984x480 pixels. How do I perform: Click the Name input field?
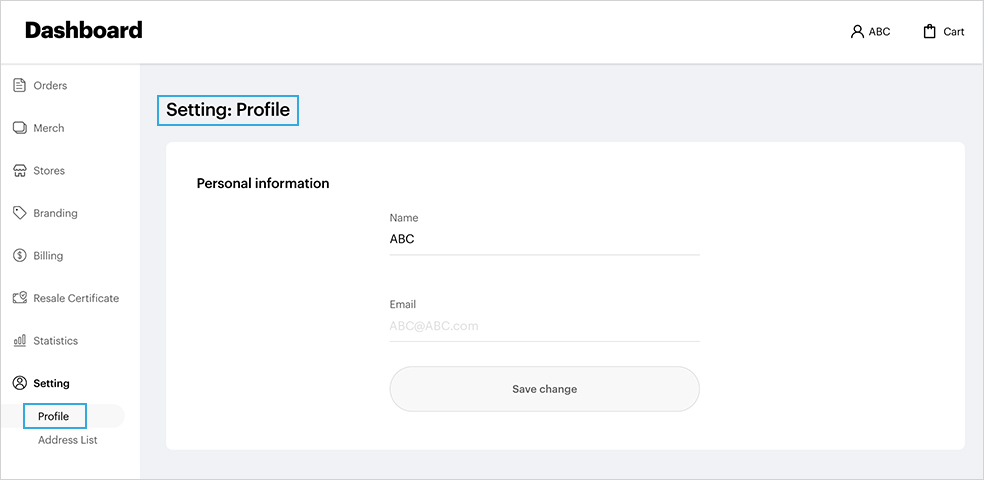pyautogui.click(x=543, y=240)
